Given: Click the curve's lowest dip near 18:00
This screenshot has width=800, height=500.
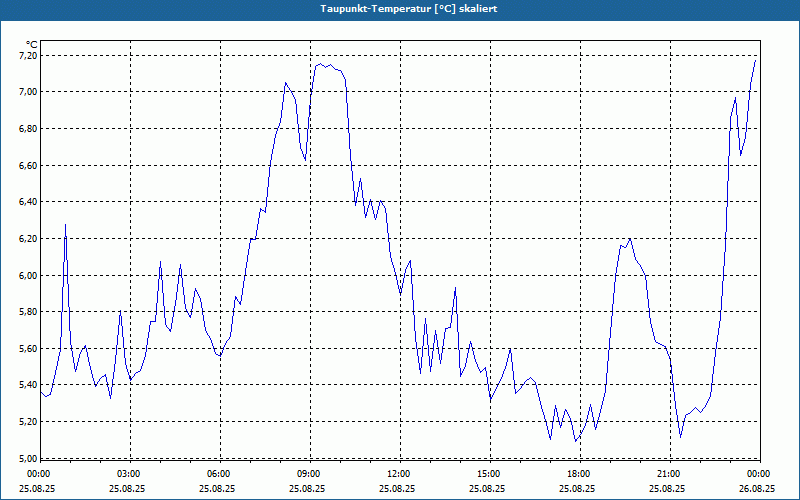Looking at the screenshot, I should tap(575, 441).
